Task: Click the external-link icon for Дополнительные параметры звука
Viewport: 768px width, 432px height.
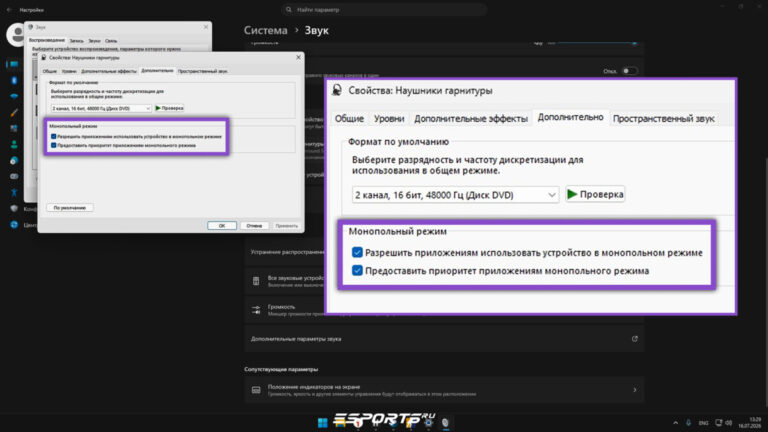Action: (x=634, y=338)
